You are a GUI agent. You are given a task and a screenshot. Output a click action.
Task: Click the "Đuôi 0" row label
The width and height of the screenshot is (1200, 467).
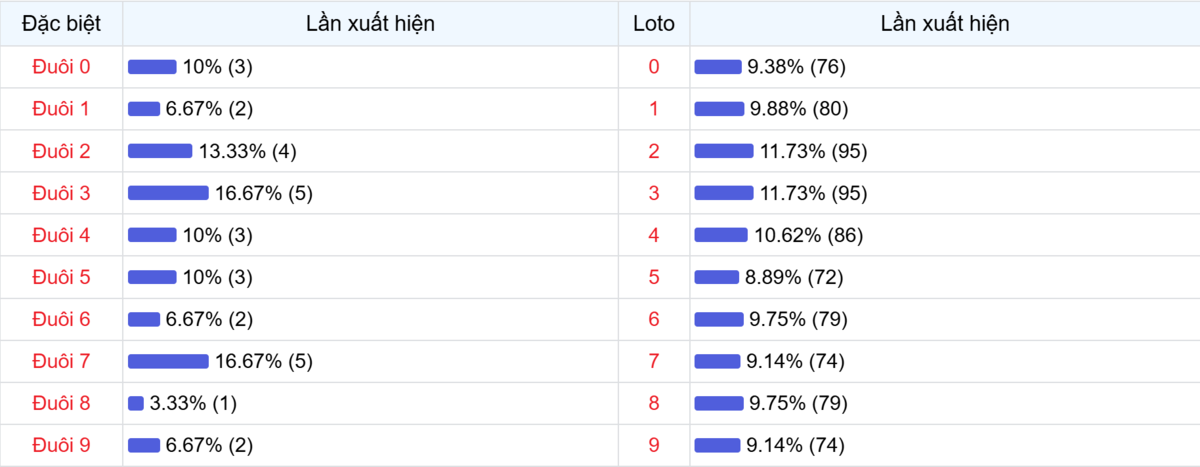(61, 67)
